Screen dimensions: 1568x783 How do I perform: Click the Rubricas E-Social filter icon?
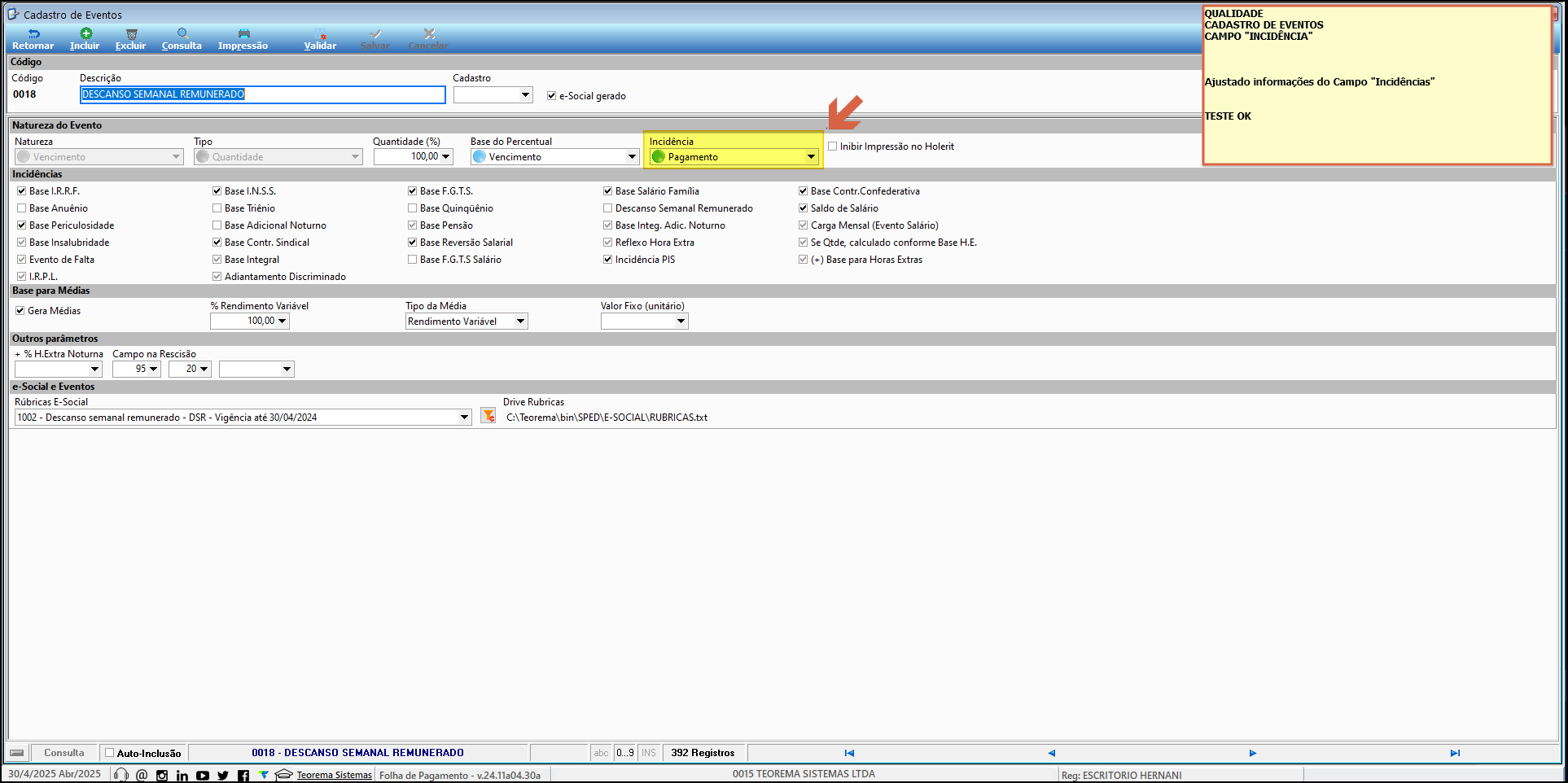pyautogui.click(x=488, y=416)
